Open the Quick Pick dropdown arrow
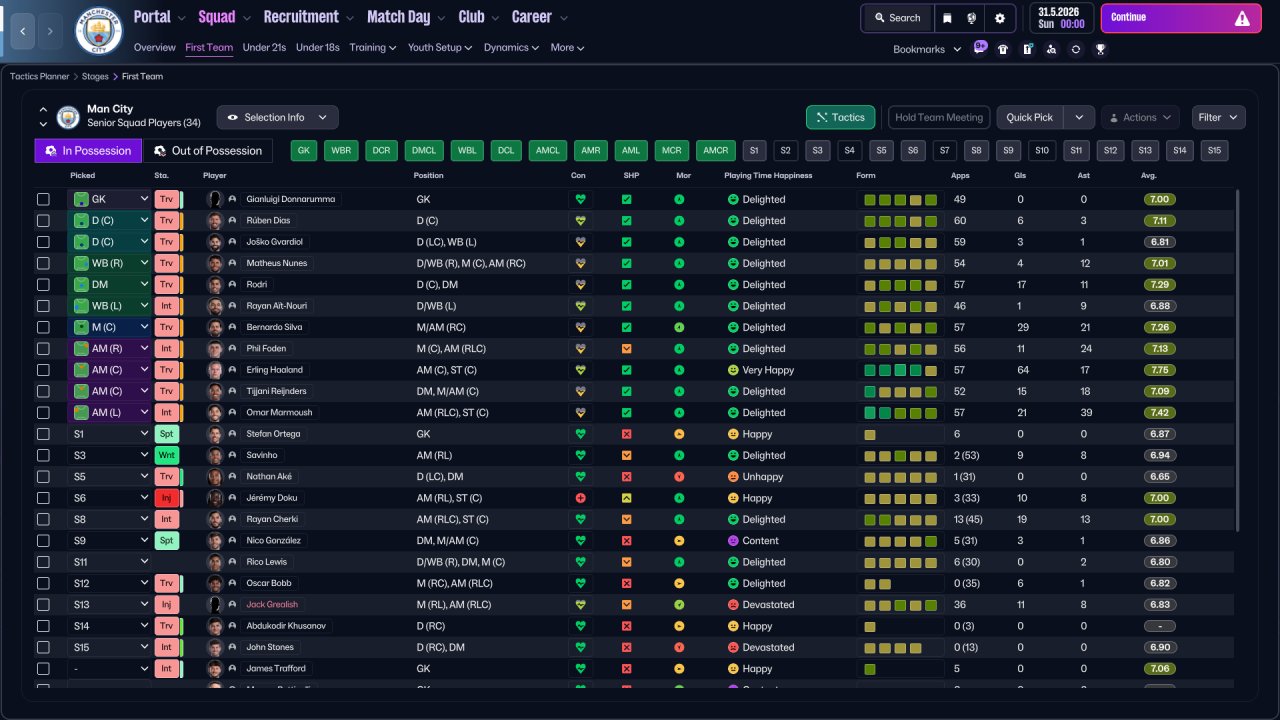This screenshot has height=720, width=1280. tap(1079, 117)
